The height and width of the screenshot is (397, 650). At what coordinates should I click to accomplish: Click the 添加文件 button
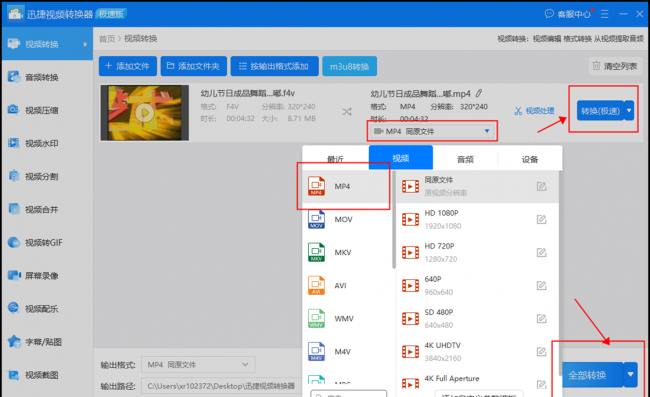pos(128,66)
